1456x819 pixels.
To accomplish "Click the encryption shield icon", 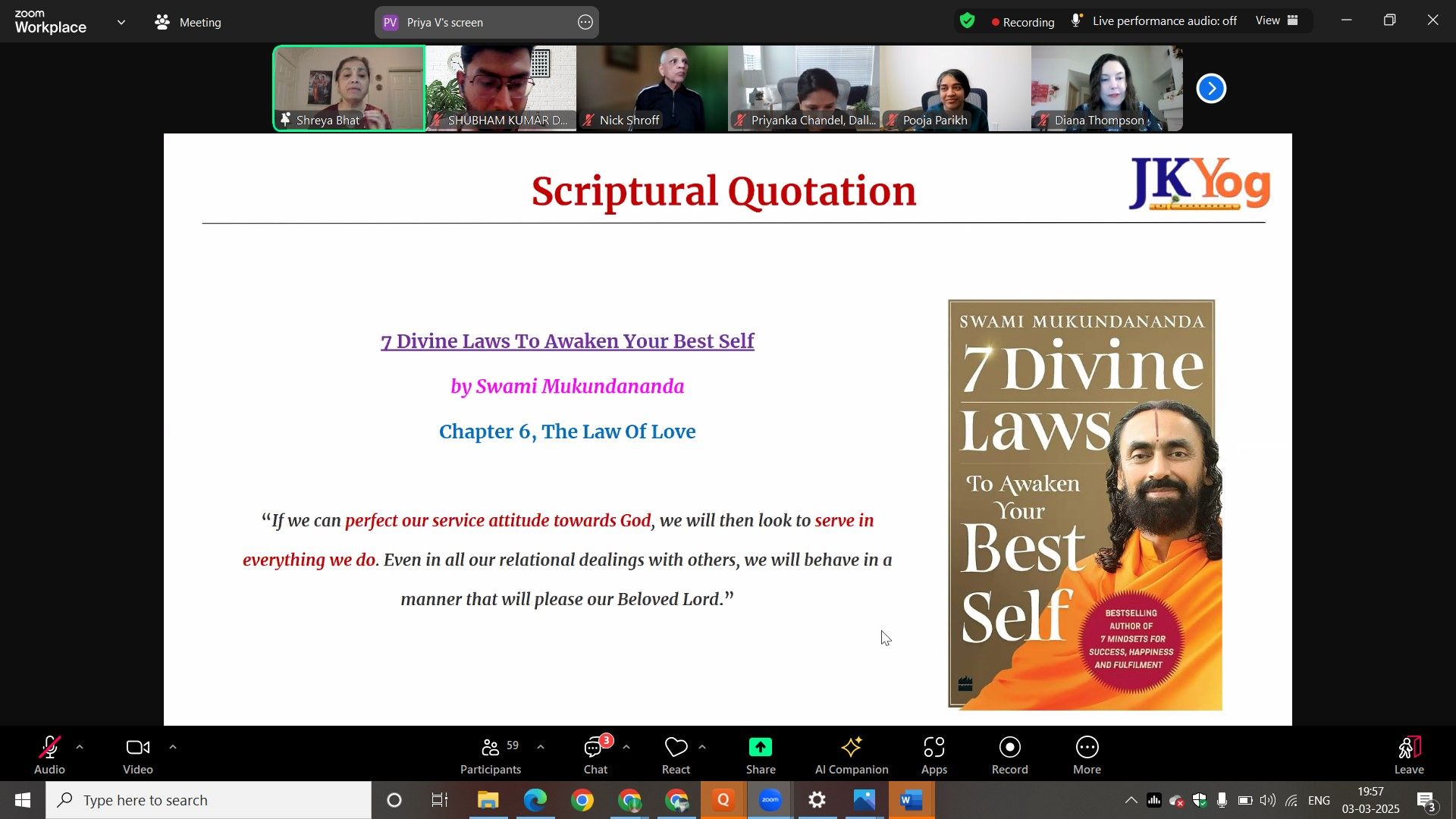I will point(968,21).
